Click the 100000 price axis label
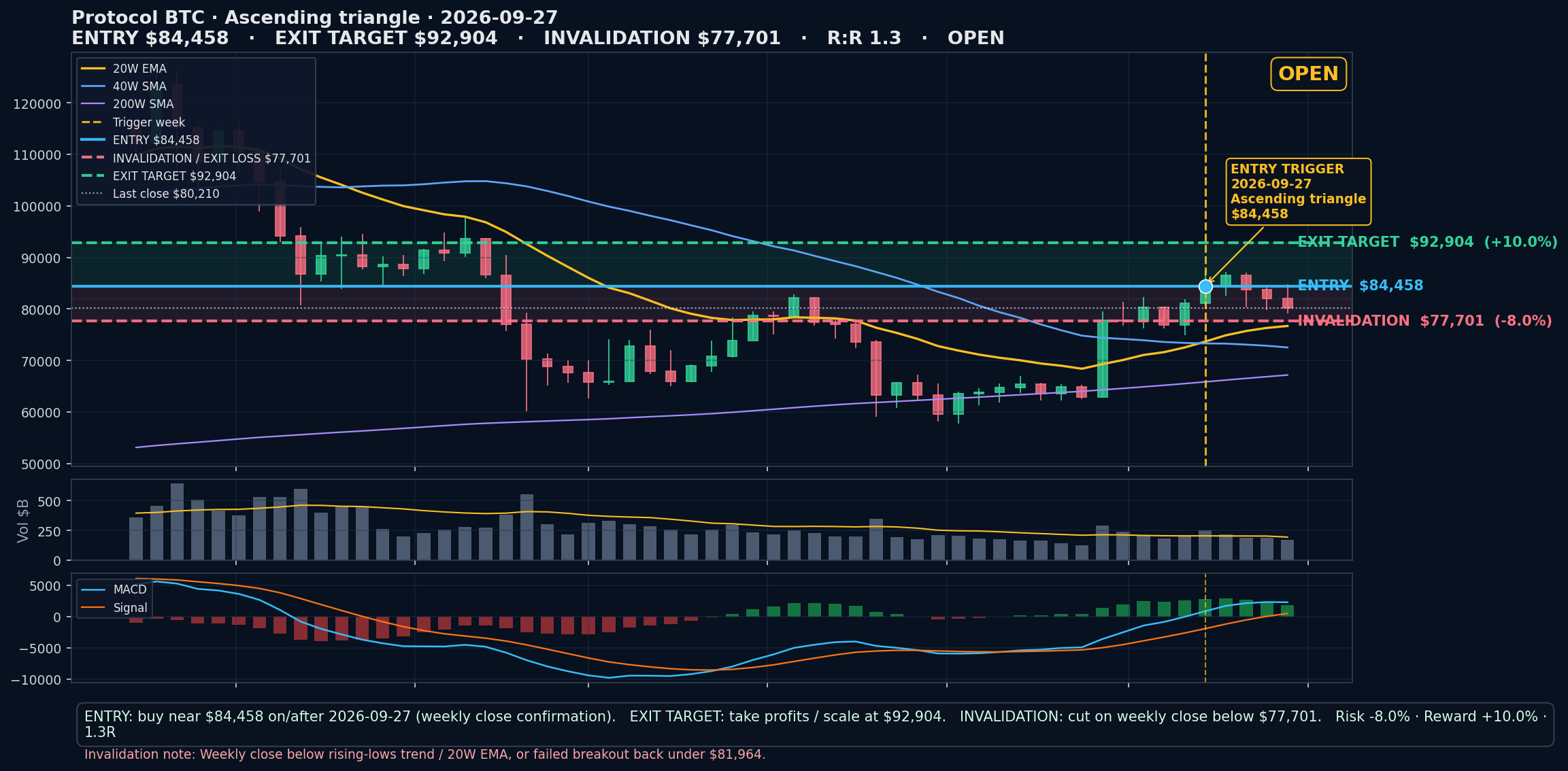Image resolution: width=1568 pixels, height=771 pixels. pyautogui.click(x=37, y=207)
